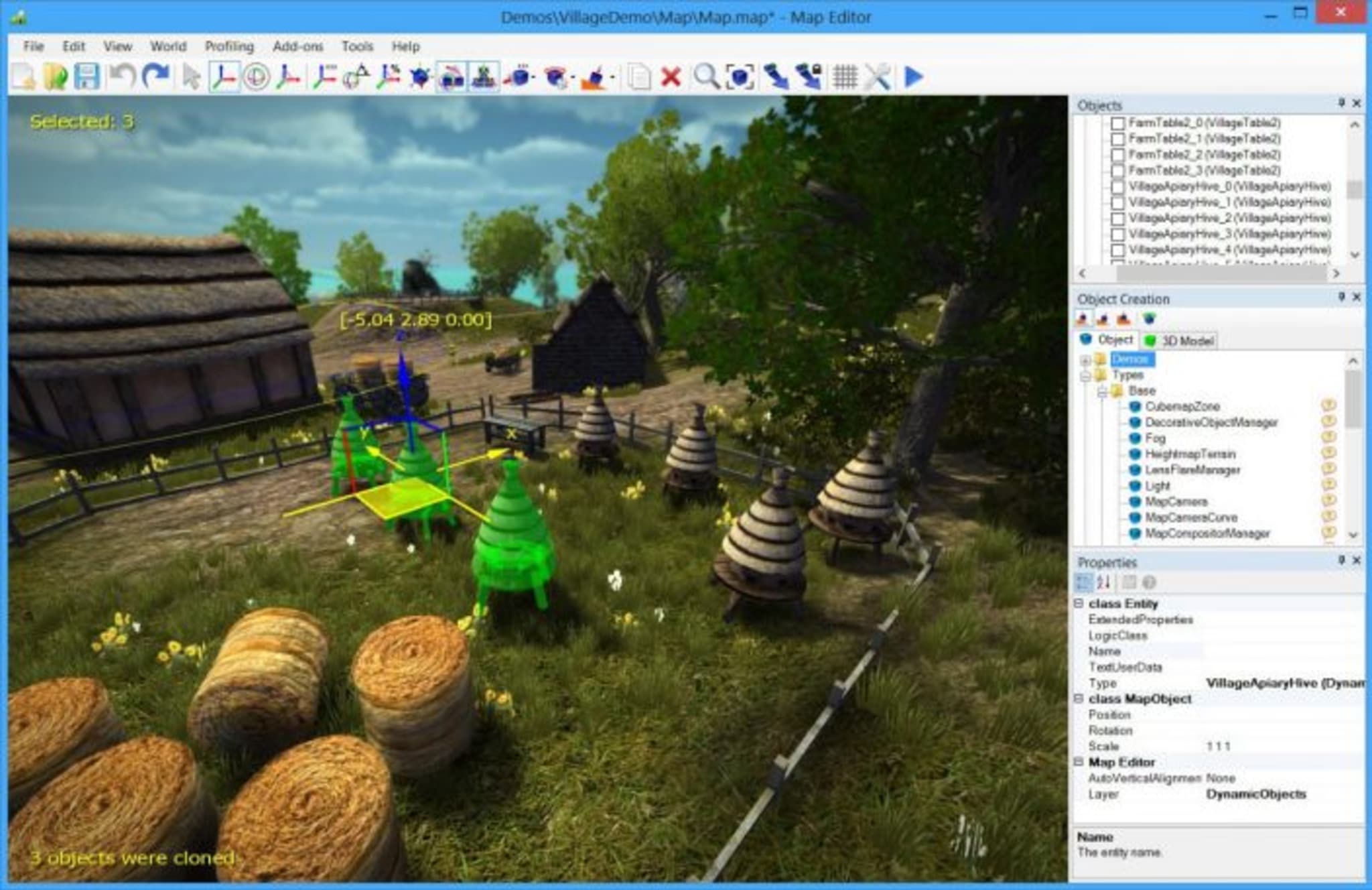Select the HeightmapTerrain type in tree
The width and height of the screenshot is (1372, 890).
pos(1190,454)
